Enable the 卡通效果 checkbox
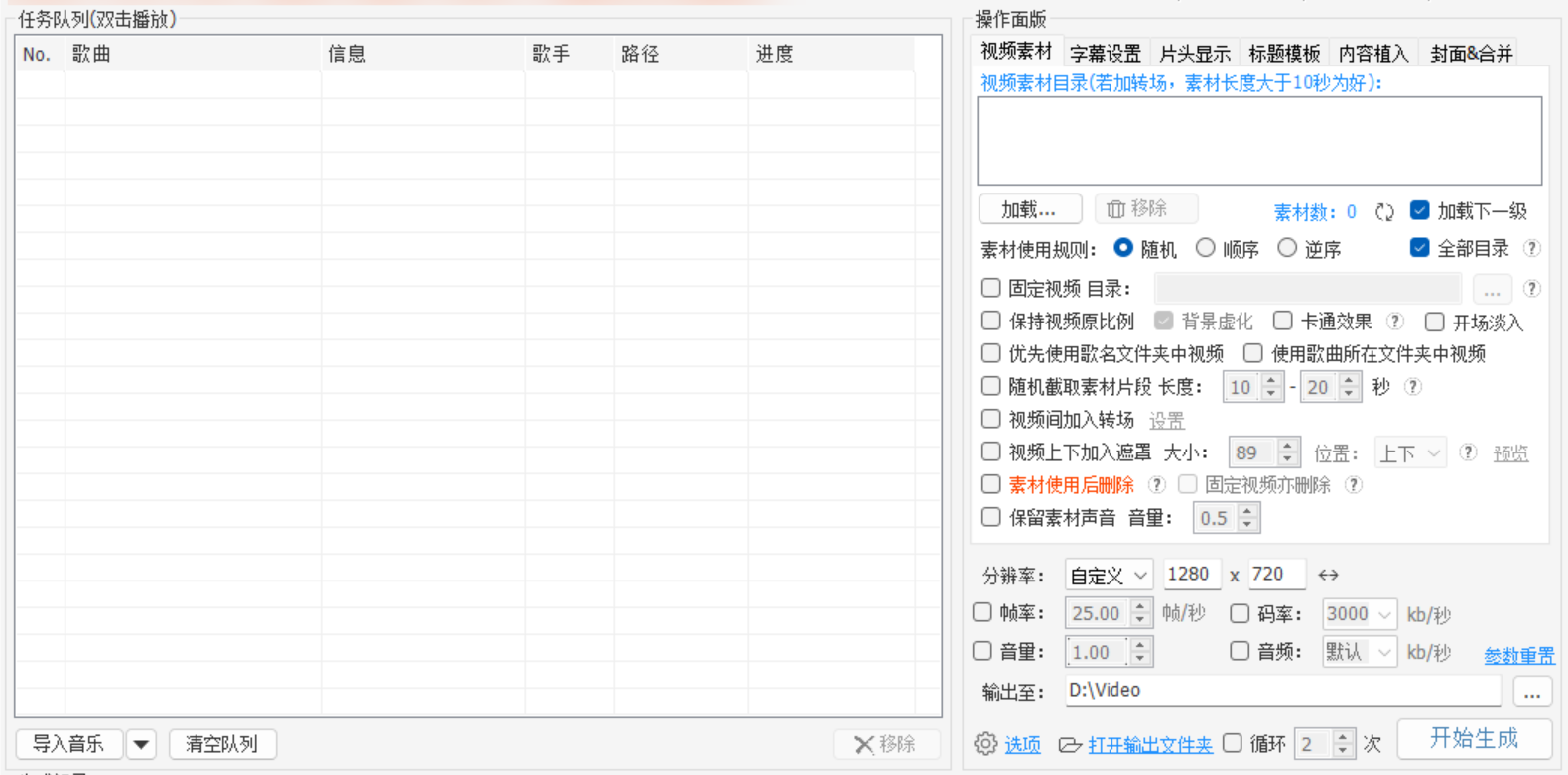1568x775 pixels. [1283, 321]
